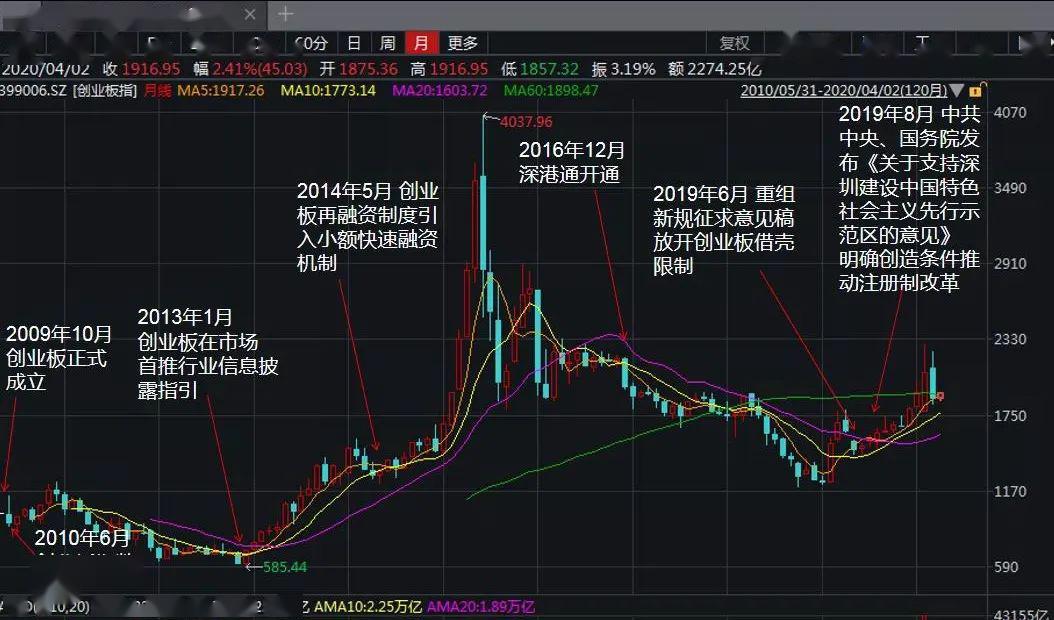Open the 复权 adjustment option

click(x=735, y=44)
